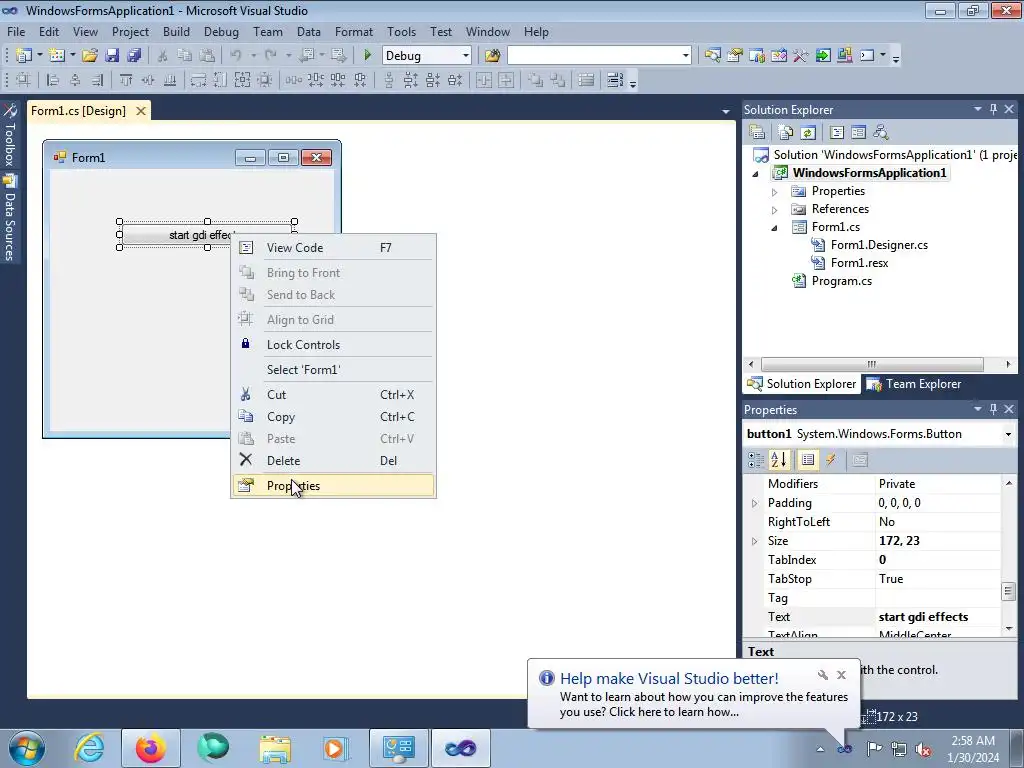Open the Data Sources side tab
The height and width of the screenshot is (768, 1024).
coord(10,218)
